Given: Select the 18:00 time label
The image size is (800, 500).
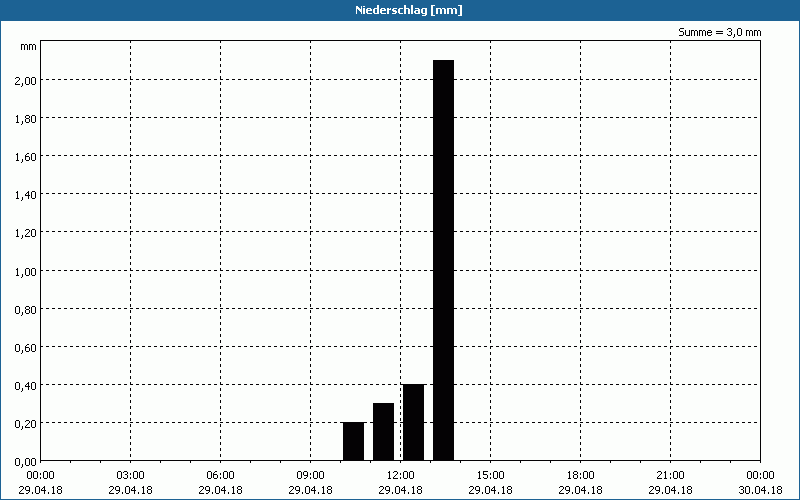Looking at the screenshot, I should [580, 476].
